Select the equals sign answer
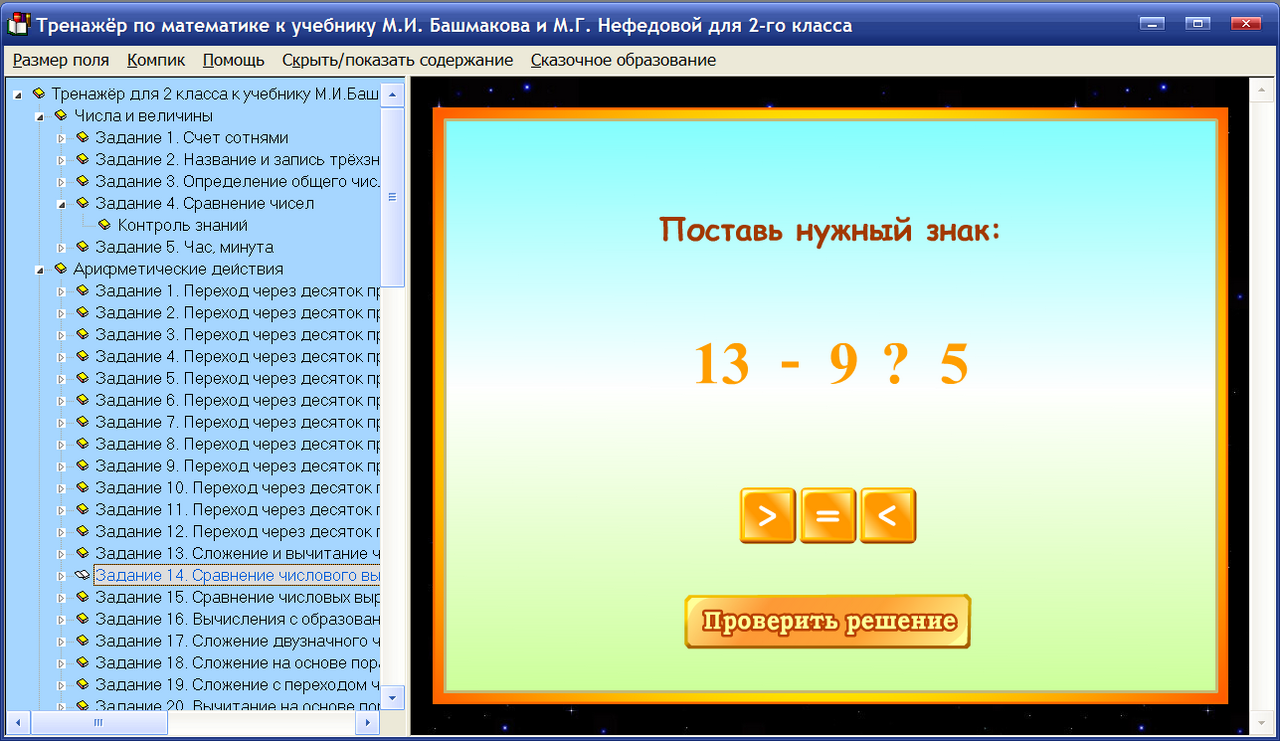Screen dimensions: 1280x741 coord(828,515)
